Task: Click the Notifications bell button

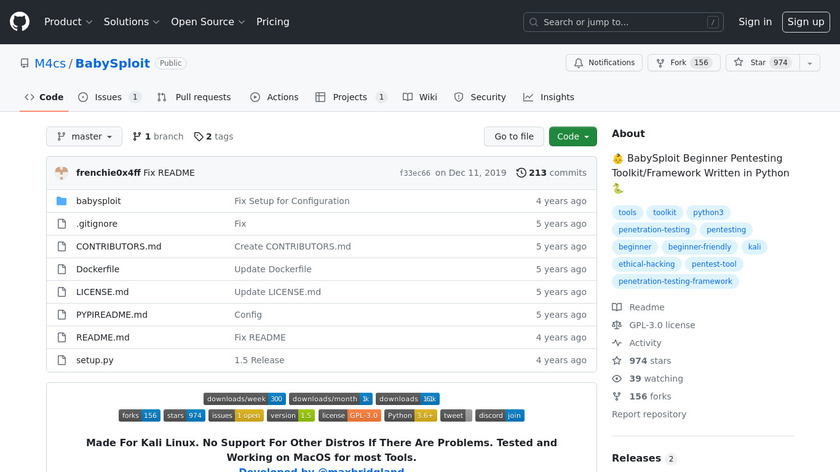Action: coord(604,63)
